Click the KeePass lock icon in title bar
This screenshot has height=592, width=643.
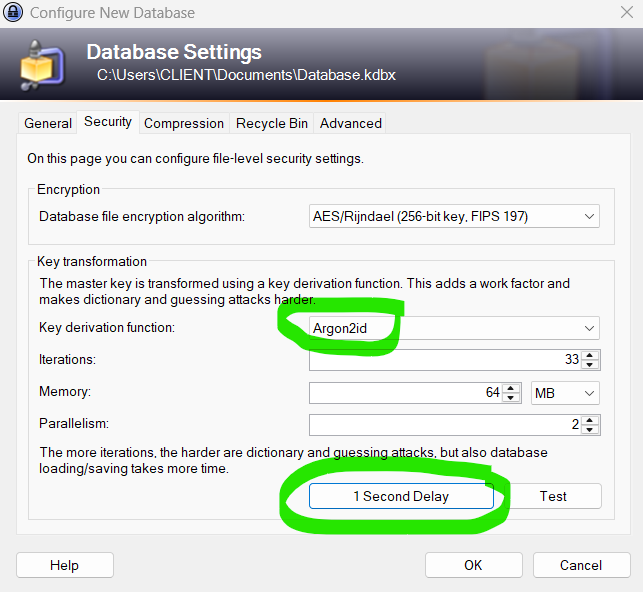[14, 14]
